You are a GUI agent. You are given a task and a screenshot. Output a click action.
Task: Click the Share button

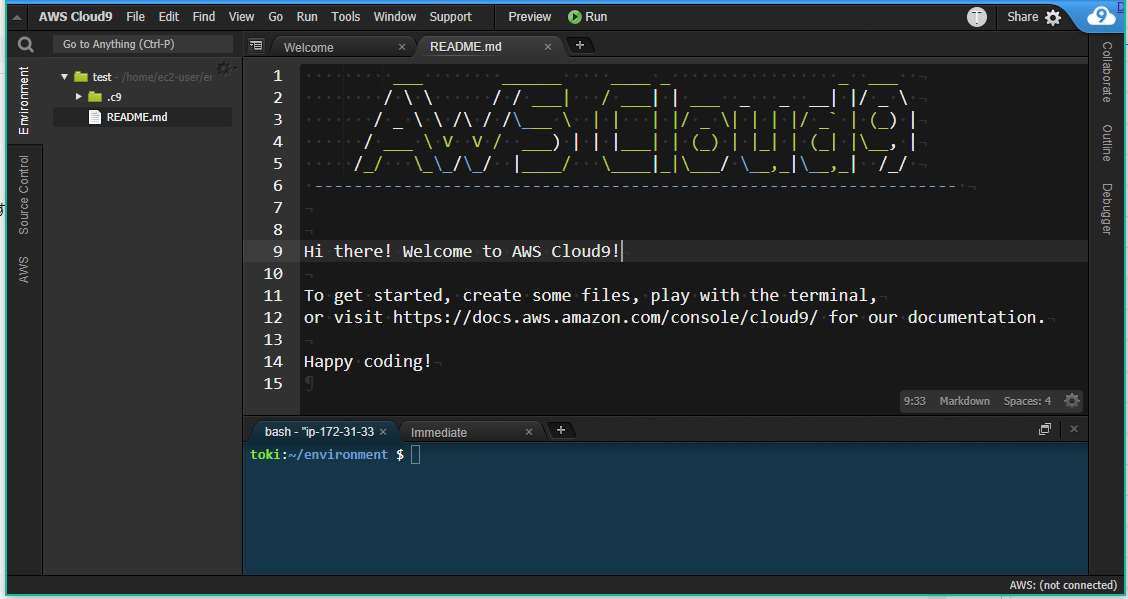[x=1022, y=17]
